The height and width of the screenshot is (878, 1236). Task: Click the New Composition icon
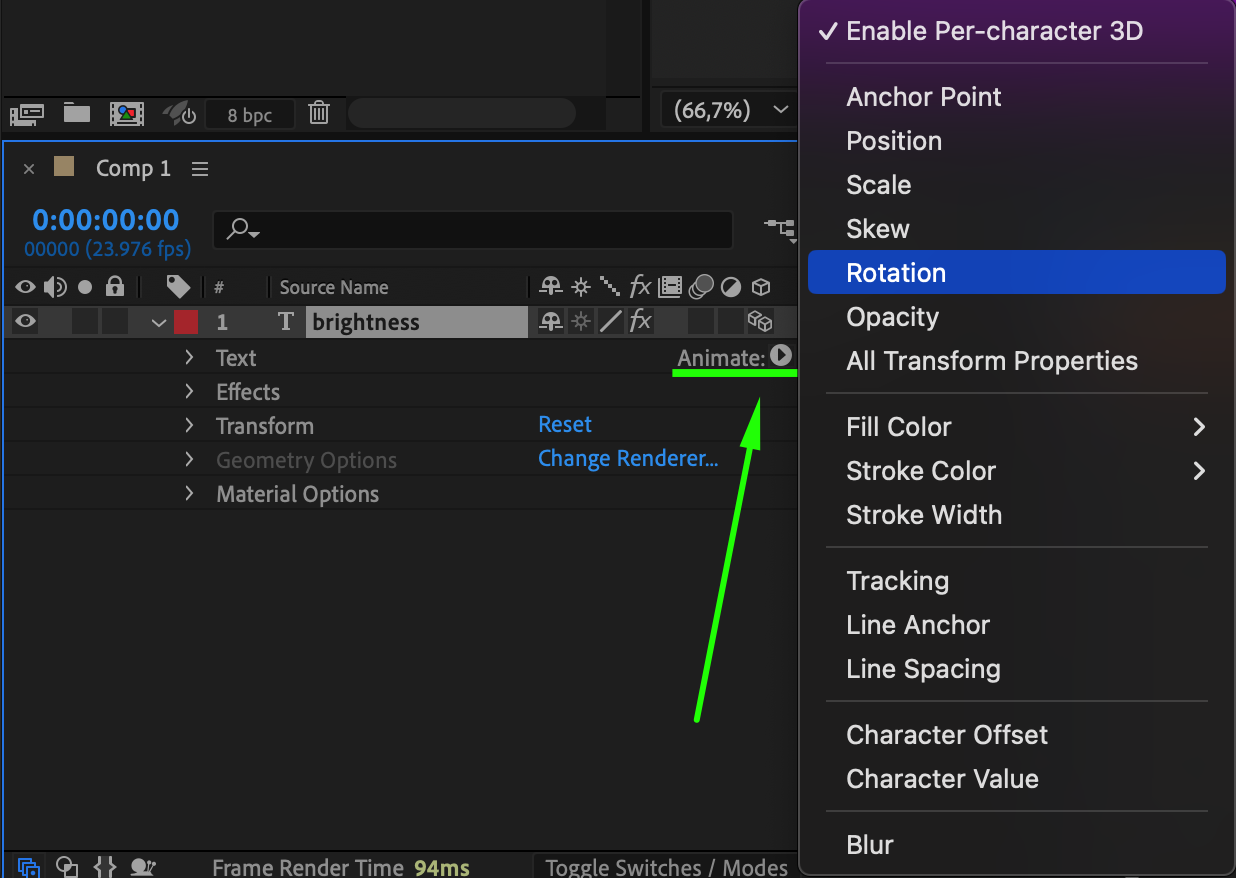[127, 114]
